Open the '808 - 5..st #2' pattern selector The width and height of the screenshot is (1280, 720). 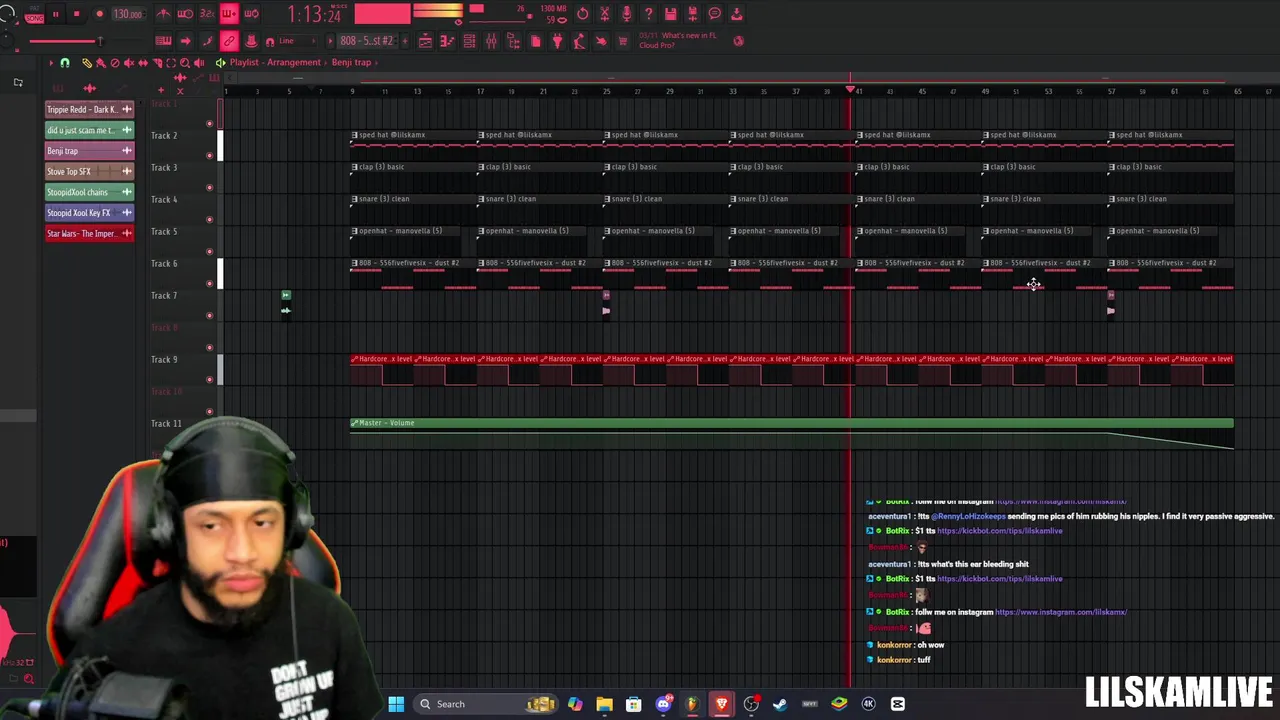click(x=367, y=41)
